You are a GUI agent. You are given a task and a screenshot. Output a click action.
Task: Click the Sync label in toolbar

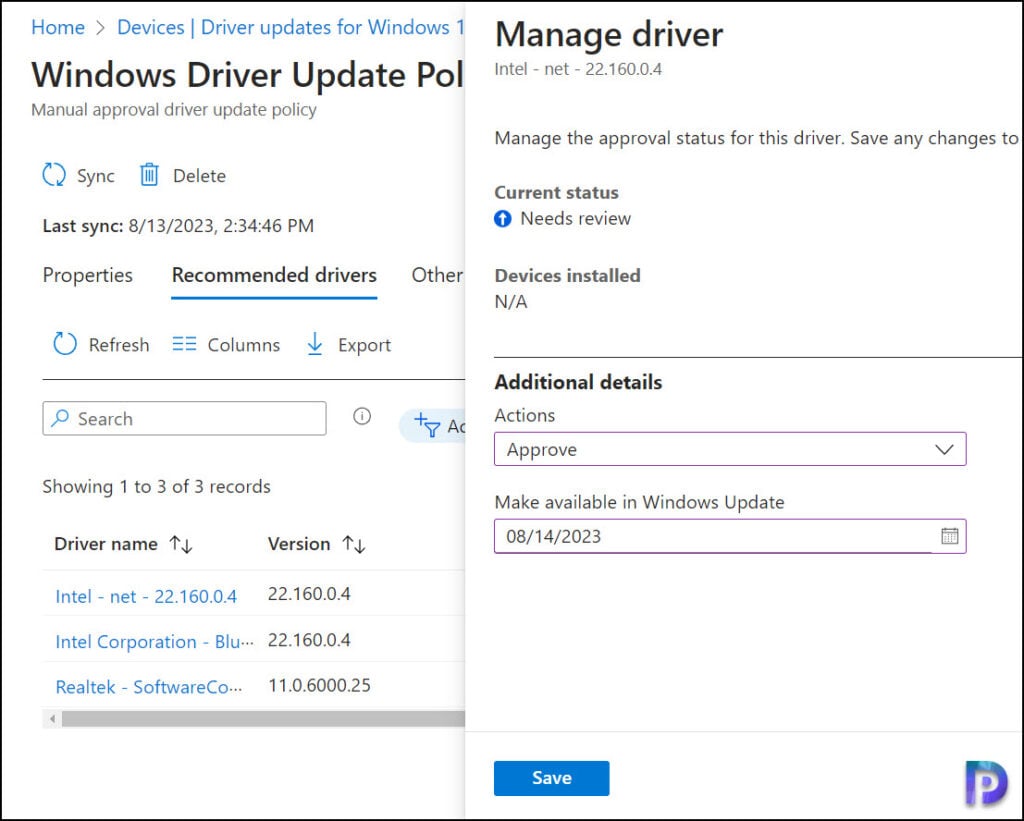tap(95, 176)
